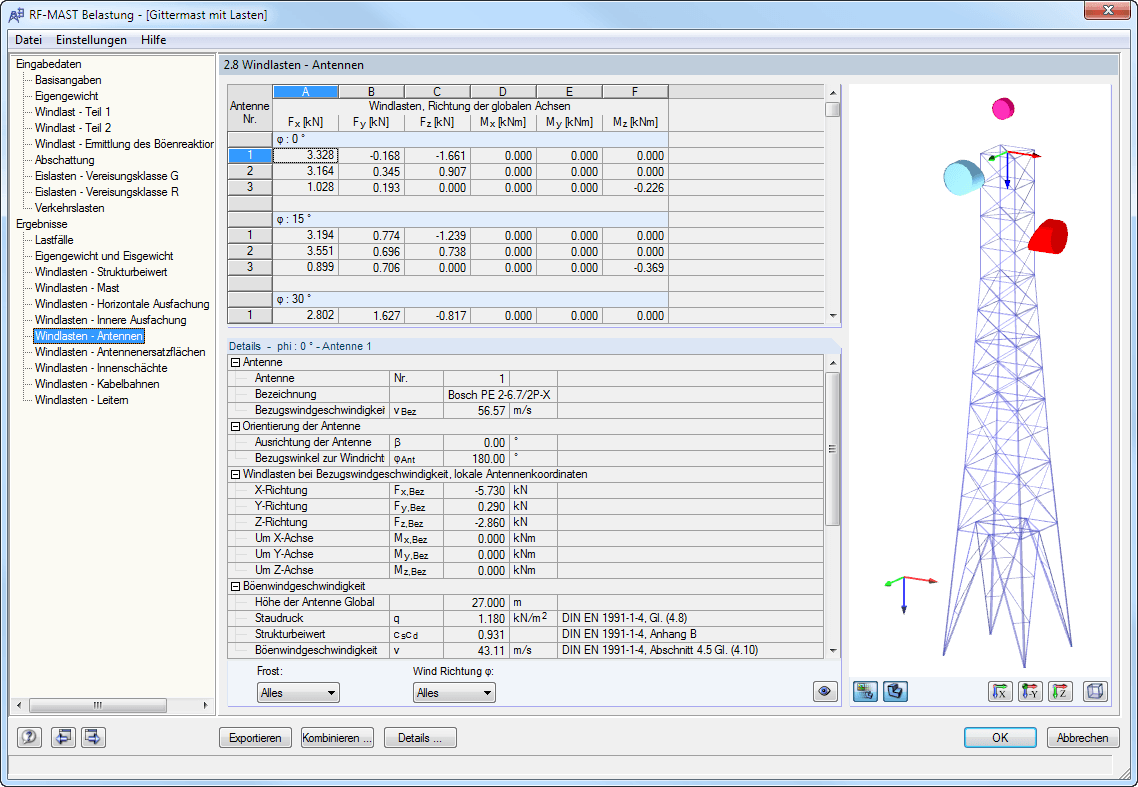
Task: Open Windlasten - Innenschächte
Action: click(101, 367)
